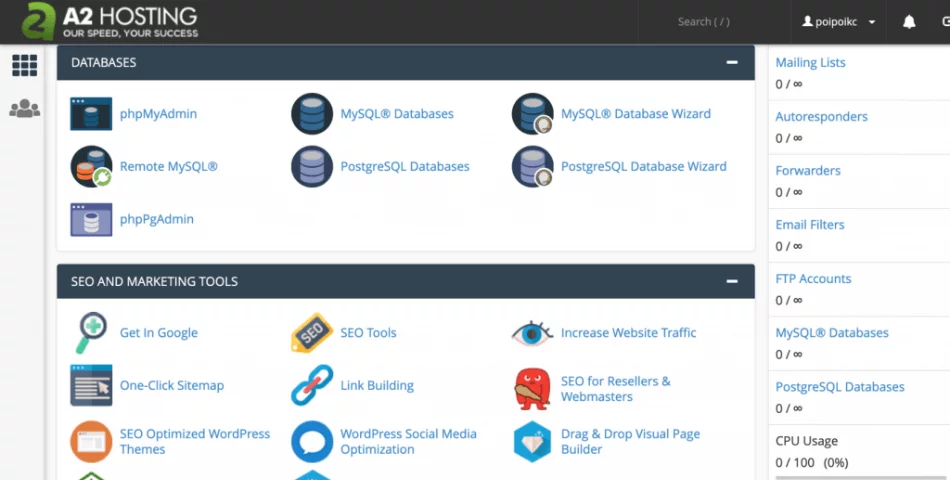Screen dimensions: 950x480
Task: Click the WordPress Social Media Optimization icon
Action: (312, 442)
